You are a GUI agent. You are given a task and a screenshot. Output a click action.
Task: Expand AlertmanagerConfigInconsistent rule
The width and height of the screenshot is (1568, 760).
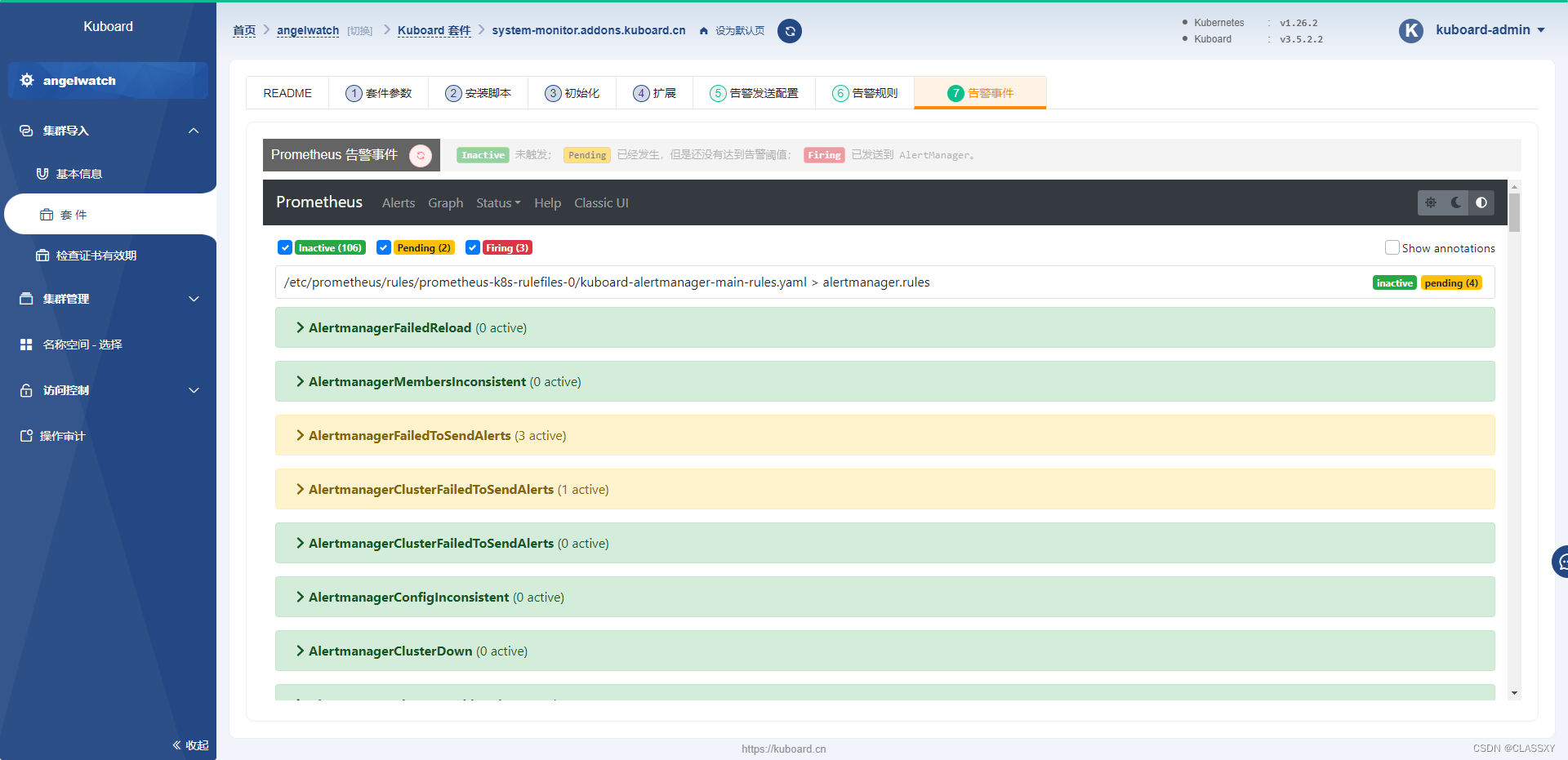[x=885, y=597]
